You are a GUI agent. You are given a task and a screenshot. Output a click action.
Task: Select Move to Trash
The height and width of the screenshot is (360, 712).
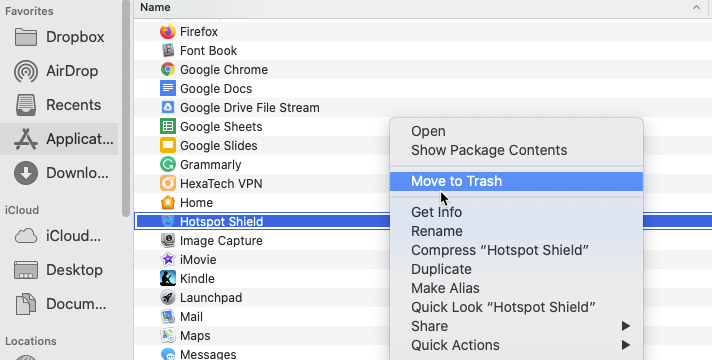coord(516,181)
